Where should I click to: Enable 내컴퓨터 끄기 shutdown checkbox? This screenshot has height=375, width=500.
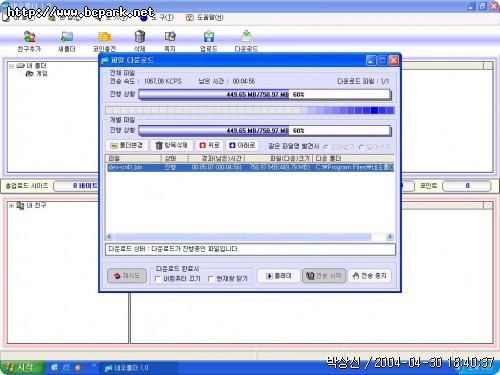[158, 279]
